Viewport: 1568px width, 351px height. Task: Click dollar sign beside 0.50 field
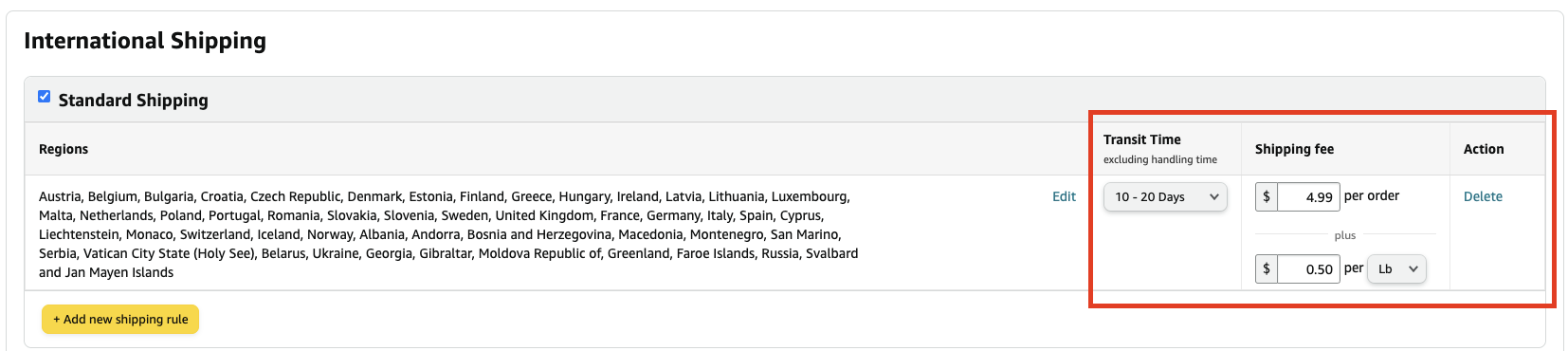point(1267,268)
